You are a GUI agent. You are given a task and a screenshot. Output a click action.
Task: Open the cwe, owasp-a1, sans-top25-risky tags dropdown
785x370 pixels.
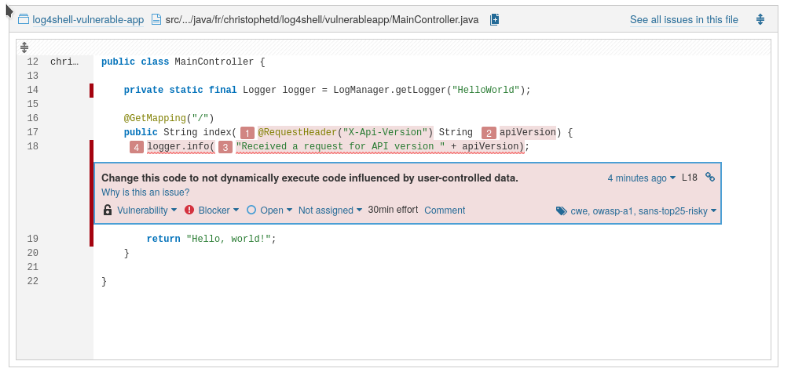[x=643, y=211]
